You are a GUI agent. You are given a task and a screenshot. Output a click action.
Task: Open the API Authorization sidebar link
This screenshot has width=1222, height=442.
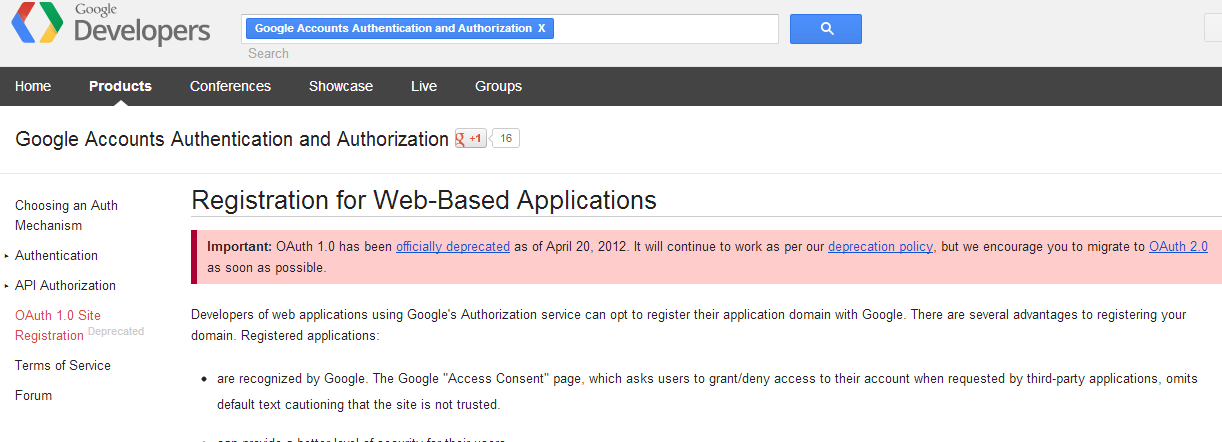tap(65, 285)
